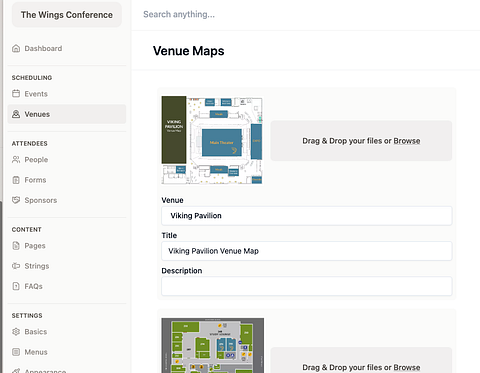Click the empty Description field

[x=307, y=286]
